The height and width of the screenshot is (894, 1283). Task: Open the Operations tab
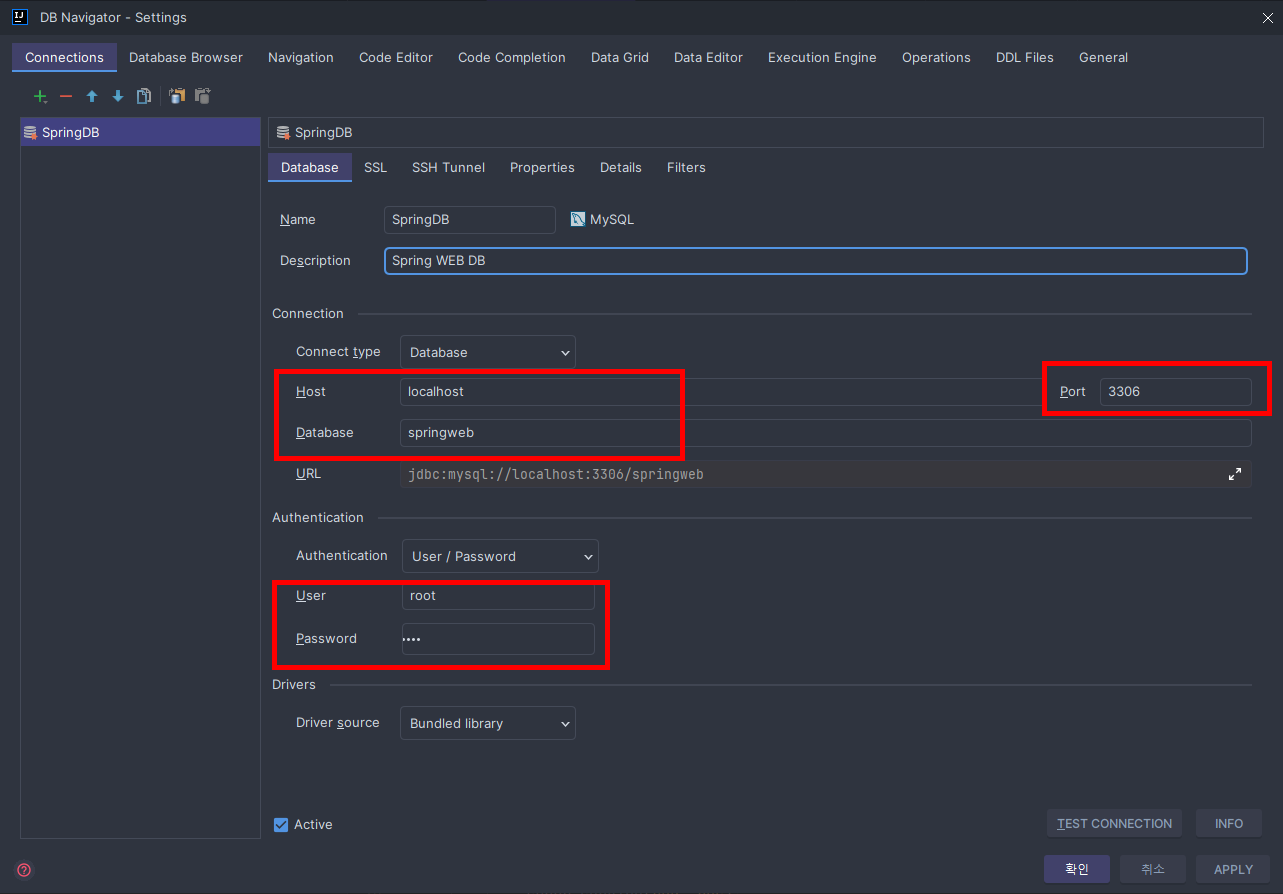tap(936, 57)
